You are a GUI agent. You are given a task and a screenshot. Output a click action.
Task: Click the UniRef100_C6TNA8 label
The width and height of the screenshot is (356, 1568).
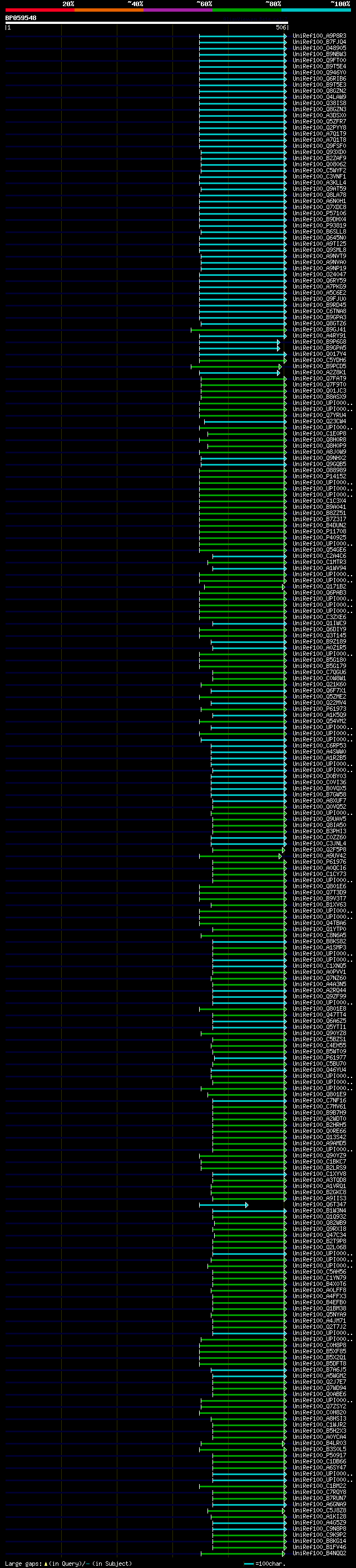tap(319, 311)
